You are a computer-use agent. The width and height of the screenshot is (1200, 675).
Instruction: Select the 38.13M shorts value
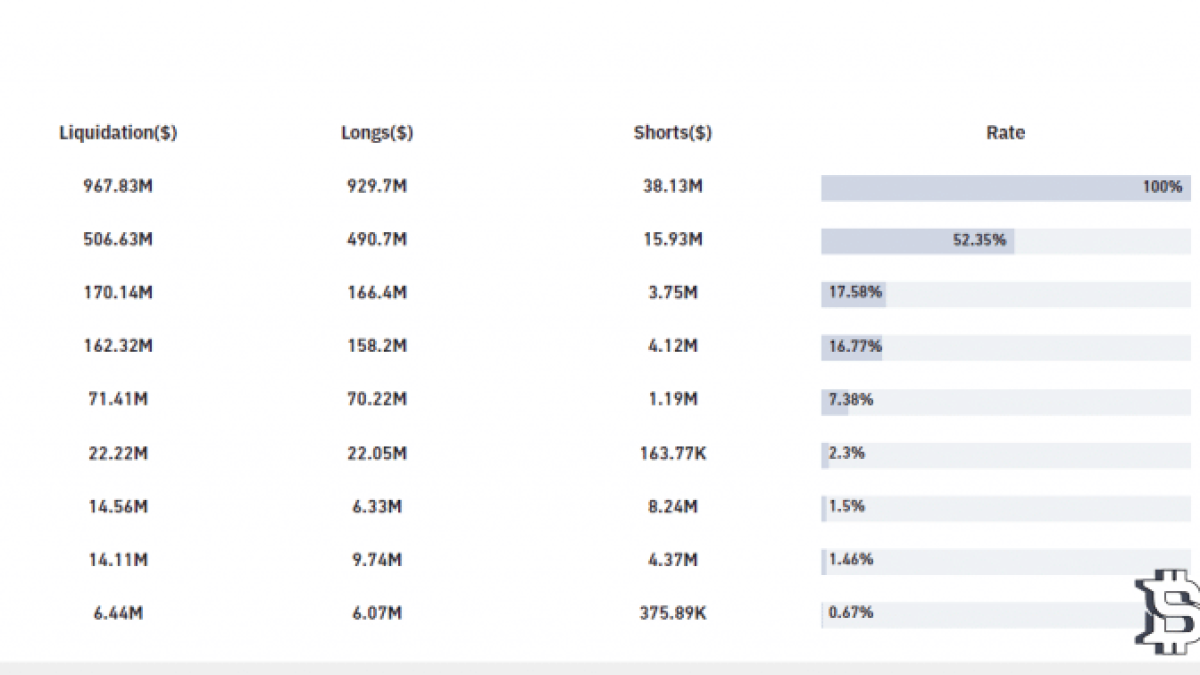click(673, 187)
